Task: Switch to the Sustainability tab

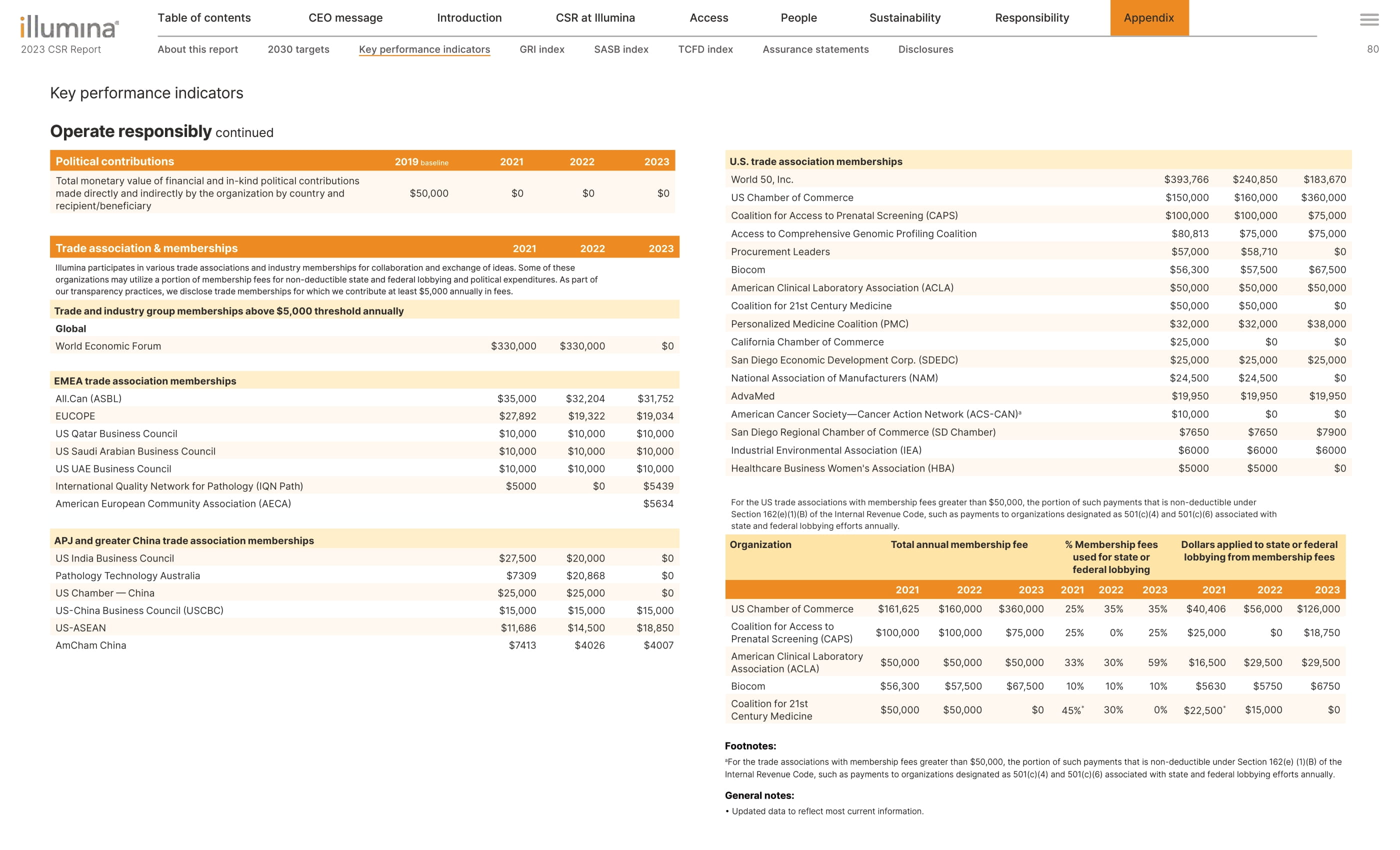Action: pos(904,17)
